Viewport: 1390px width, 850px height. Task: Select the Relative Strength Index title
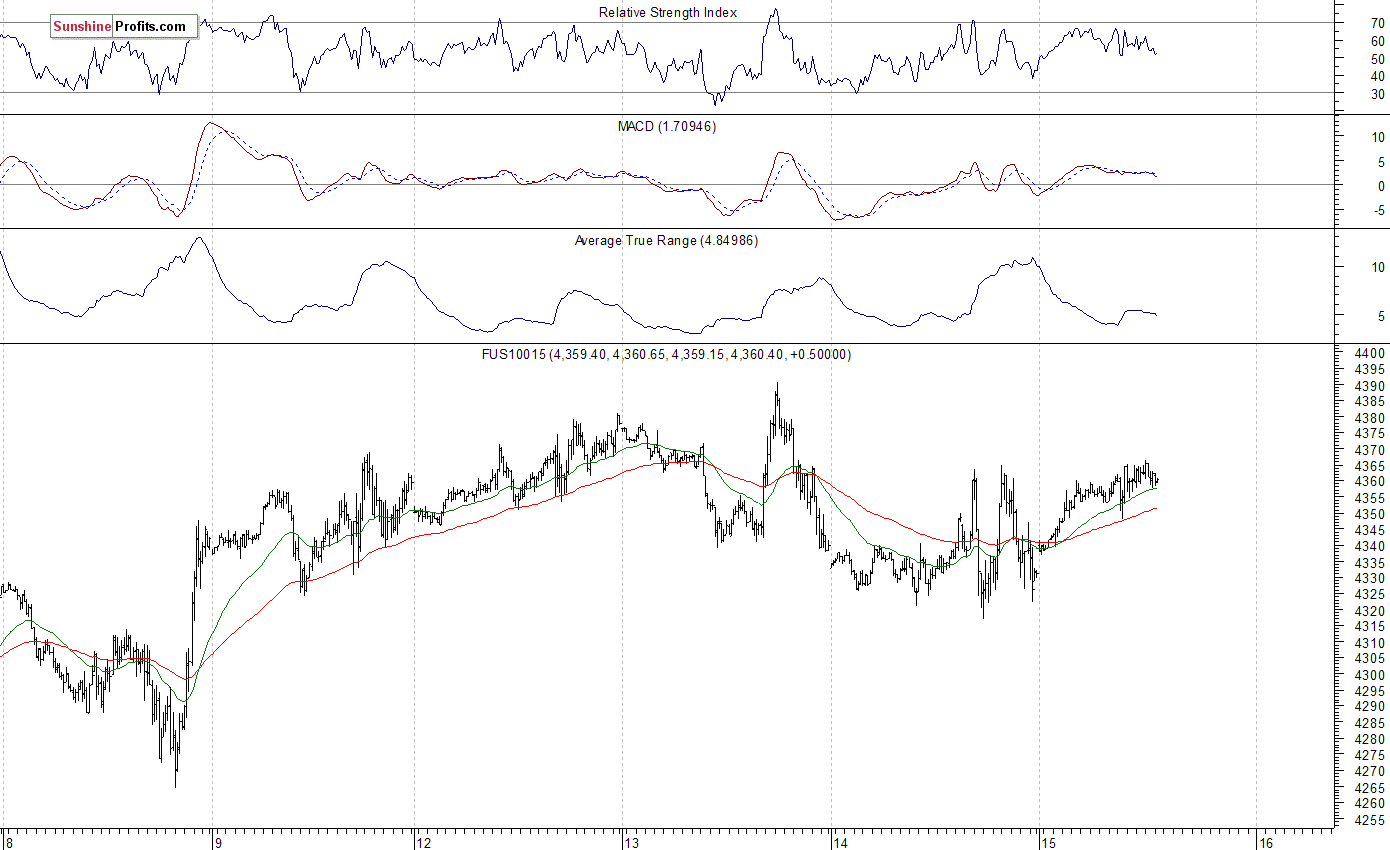(x=668, y=12)
